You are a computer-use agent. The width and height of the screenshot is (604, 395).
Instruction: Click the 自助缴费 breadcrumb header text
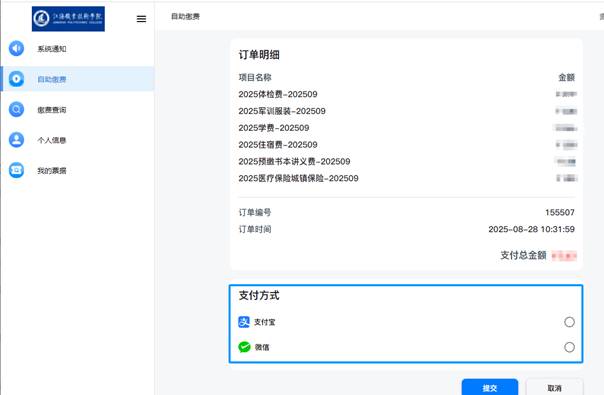(x=185, y=16)
